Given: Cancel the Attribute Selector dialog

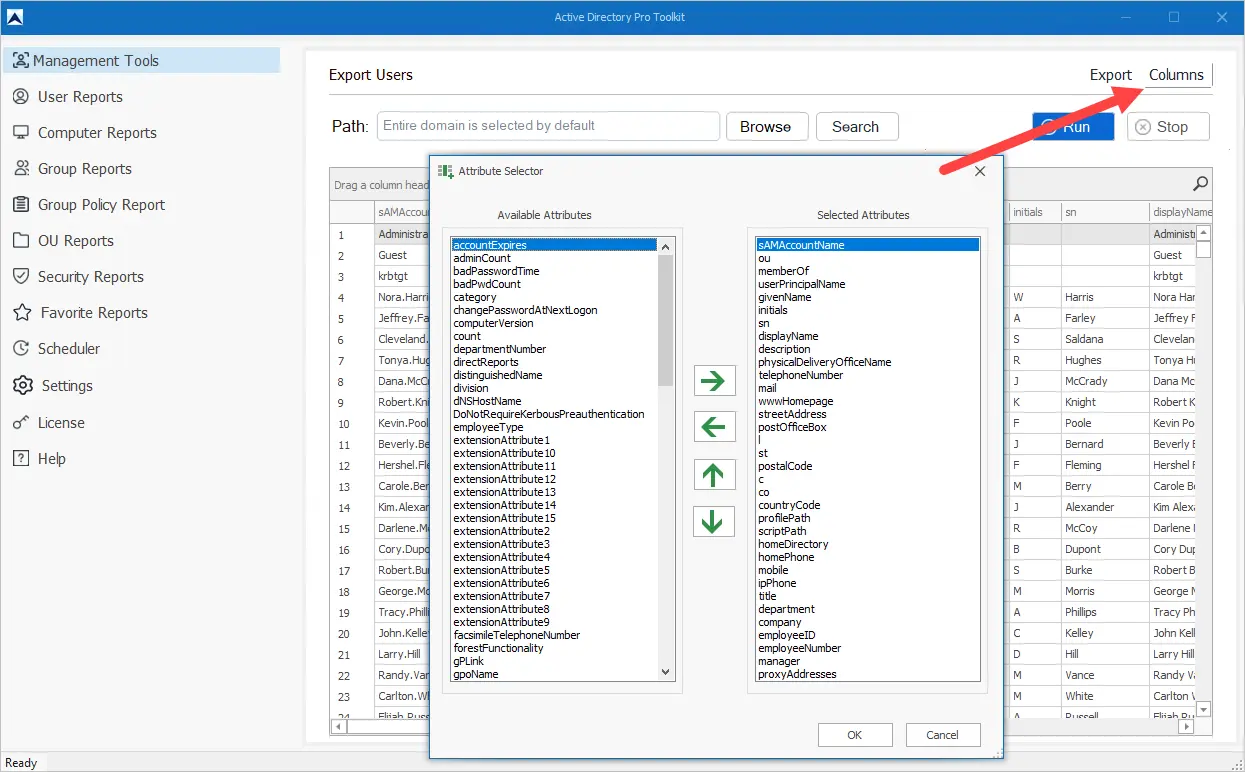Looking at the screenshot, I should tap(943, 735).
